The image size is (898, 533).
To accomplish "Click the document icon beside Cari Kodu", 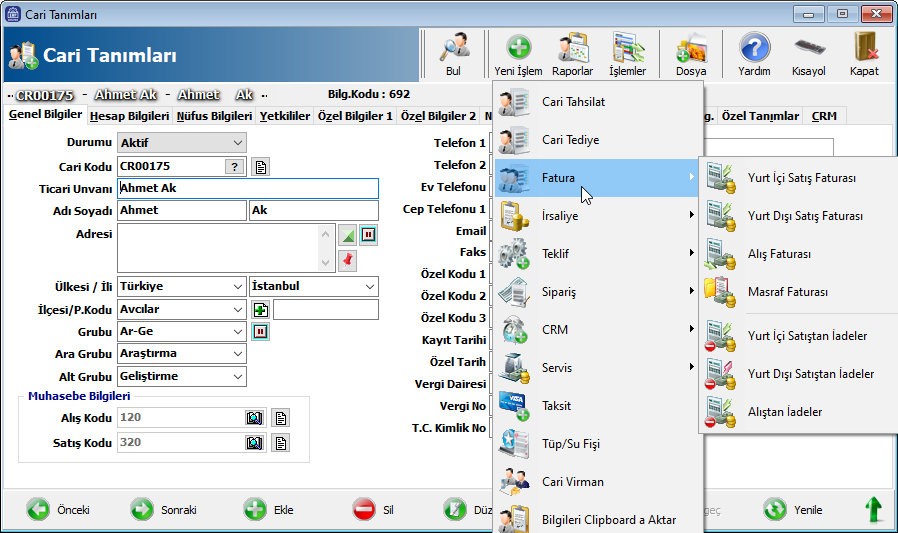I will point(260,166).
